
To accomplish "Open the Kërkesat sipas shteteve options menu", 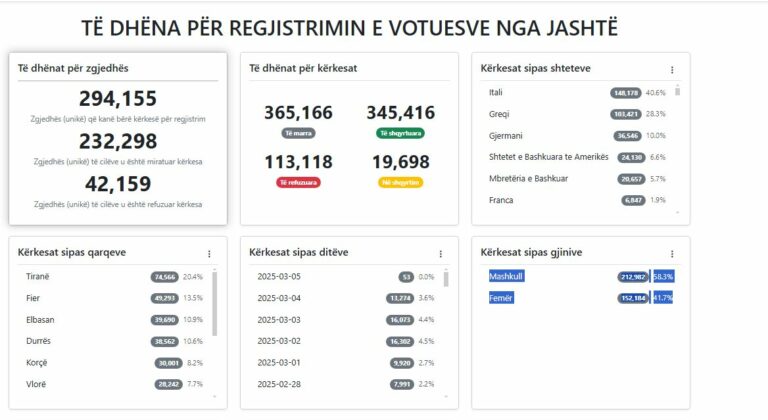I will [x=672, y=70].
